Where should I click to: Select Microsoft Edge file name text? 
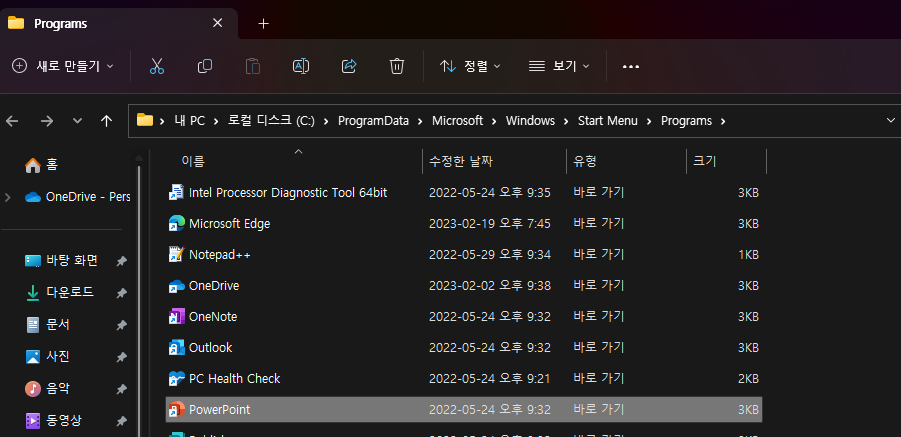click(x=229, y=224)
